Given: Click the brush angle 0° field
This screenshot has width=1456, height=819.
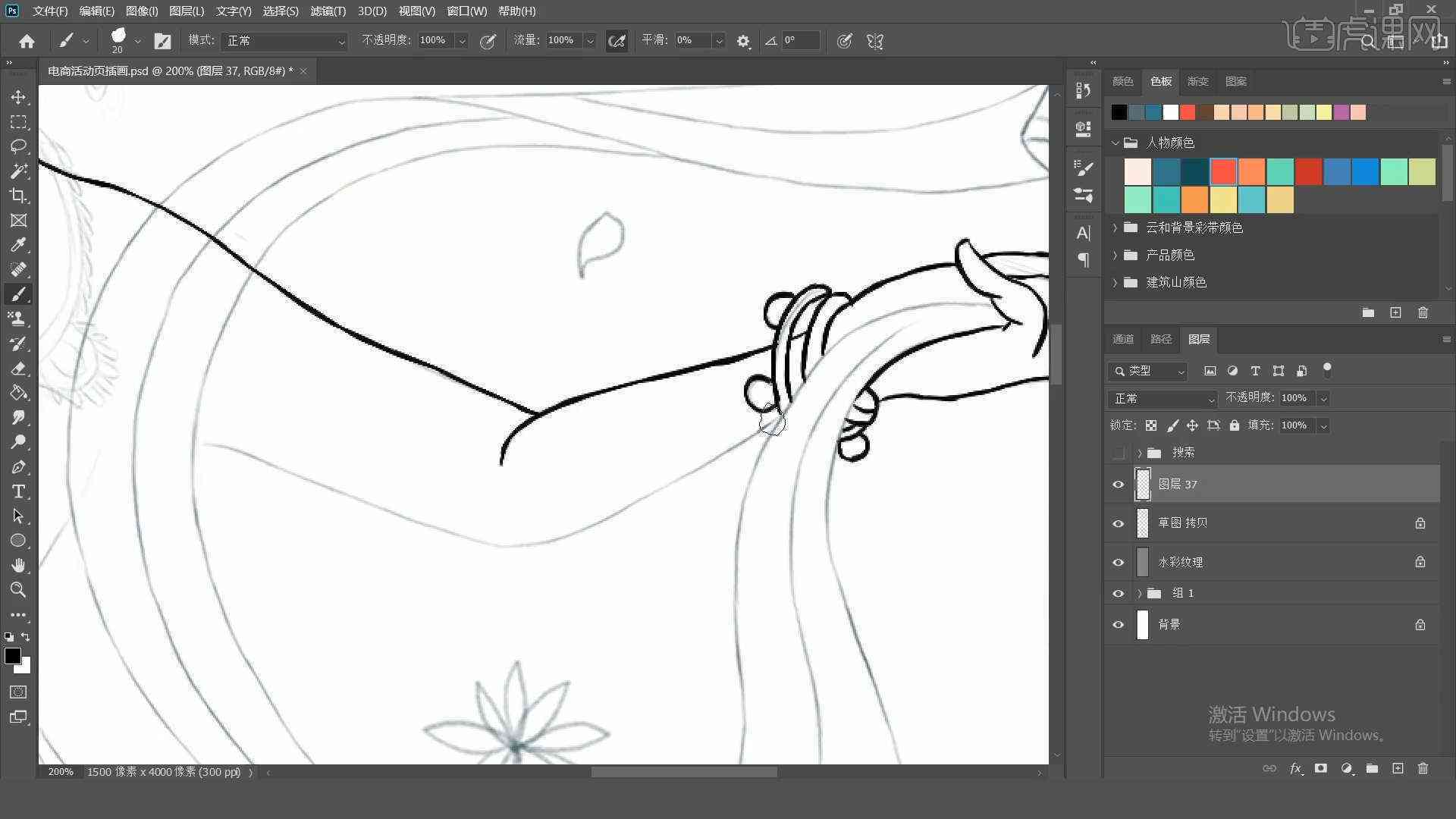Looking at the screenshot, I should (x=801, y=41).
